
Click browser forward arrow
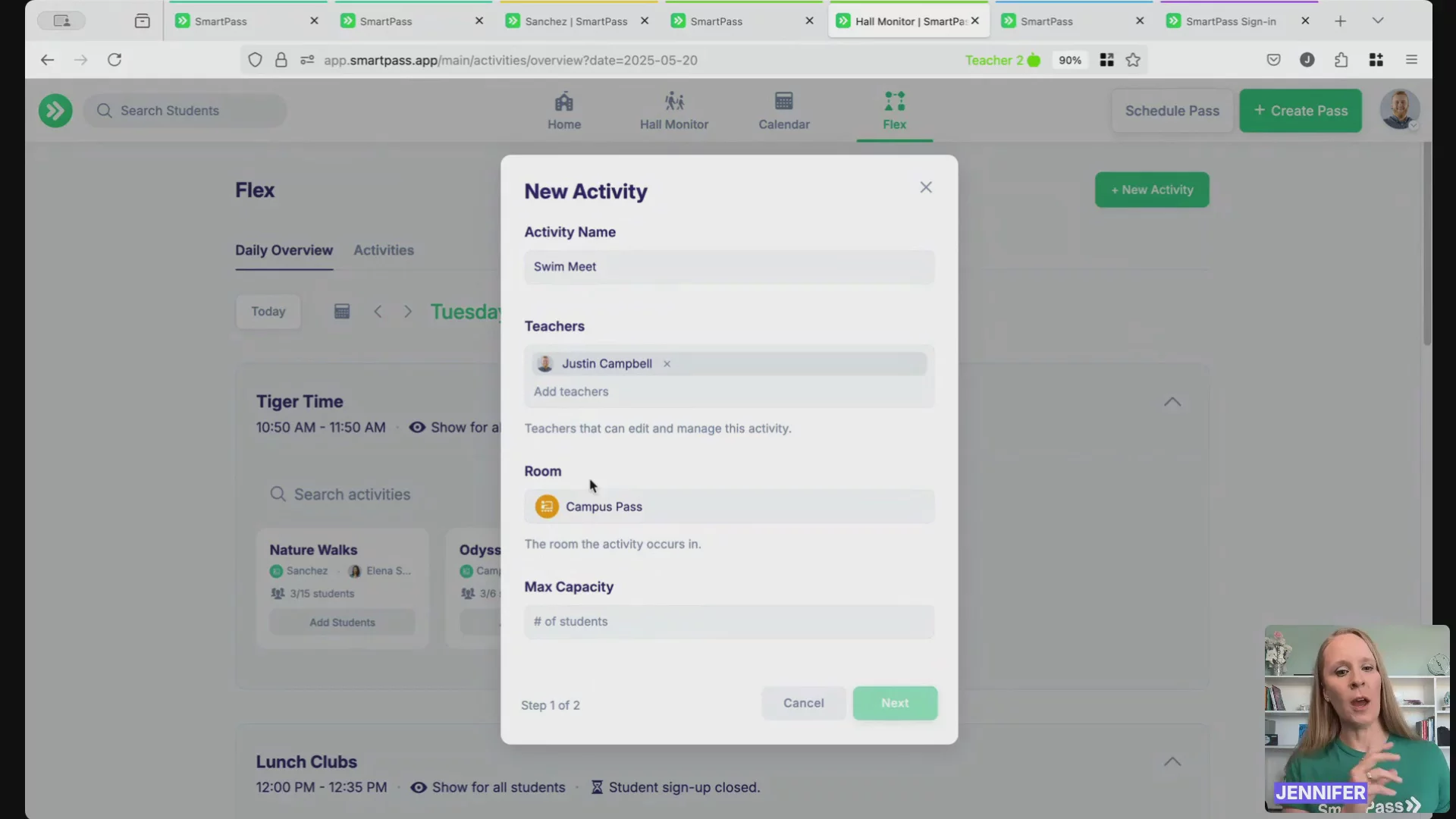pyautogui.click(x=80, y=60)
